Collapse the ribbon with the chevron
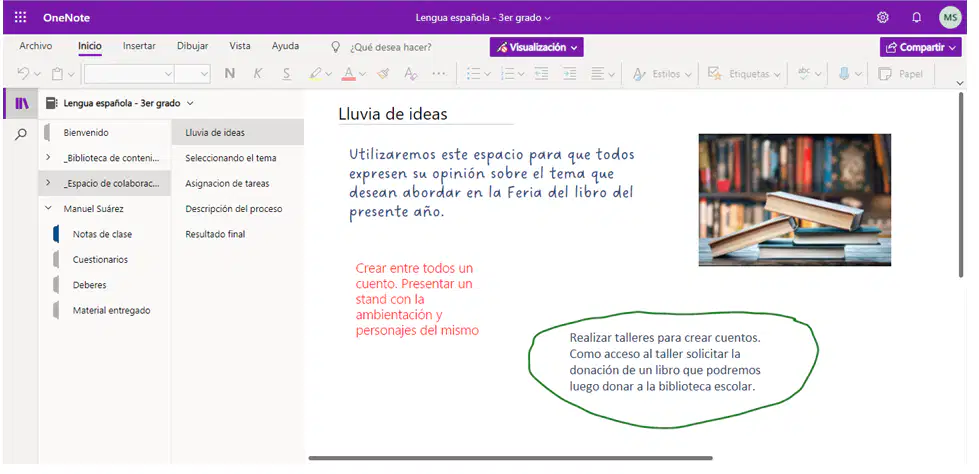The width and height of the screenshot is (979, 474). pos(960,82)
